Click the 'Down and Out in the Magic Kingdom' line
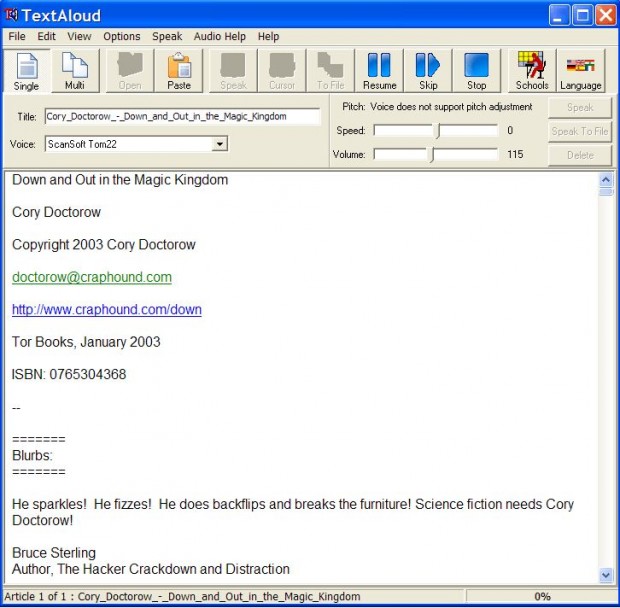Image resolution: width=620 pixels, height=608 pixels. (120, 180)
